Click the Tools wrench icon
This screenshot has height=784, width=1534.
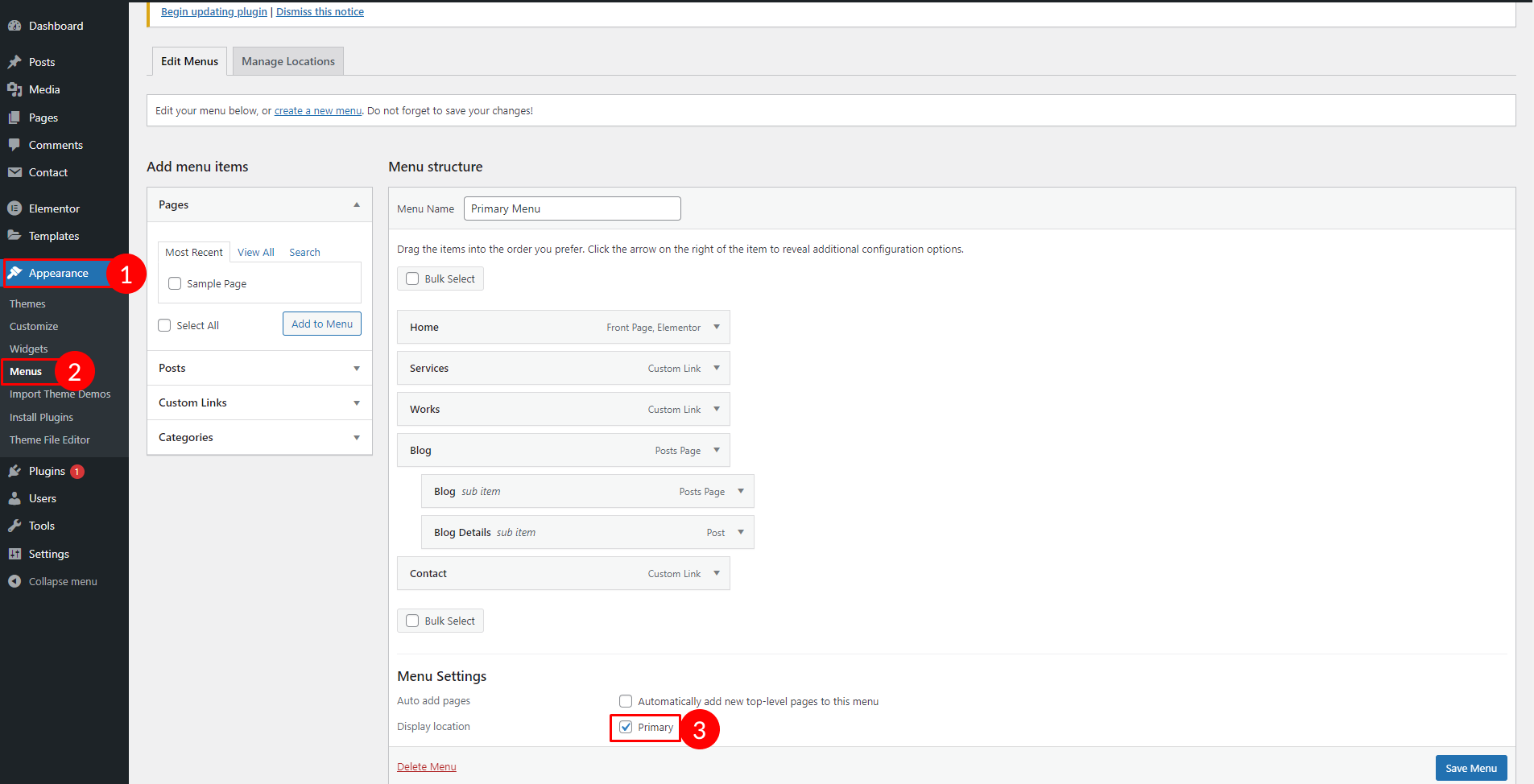14,526
